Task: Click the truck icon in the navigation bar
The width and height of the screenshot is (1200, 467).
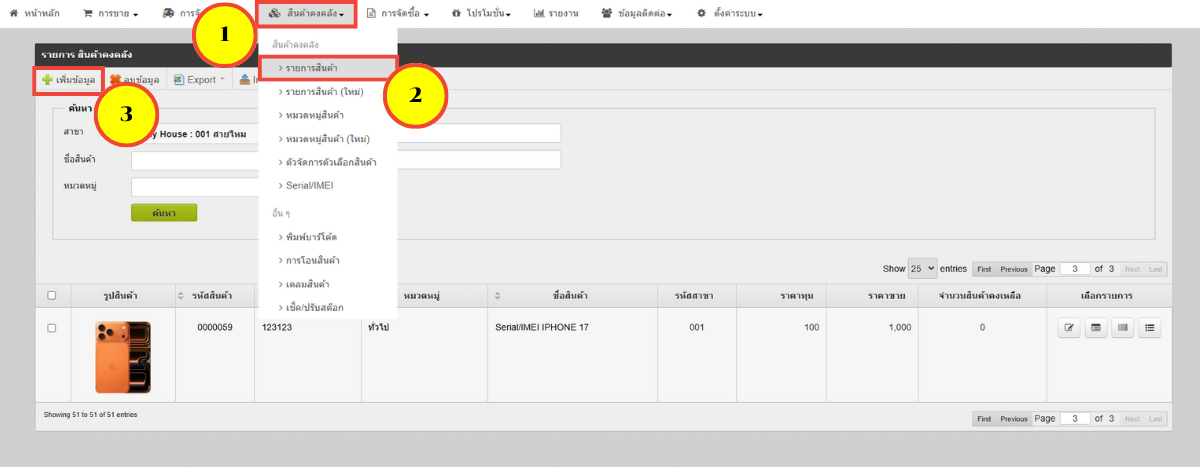Action: 169,14
